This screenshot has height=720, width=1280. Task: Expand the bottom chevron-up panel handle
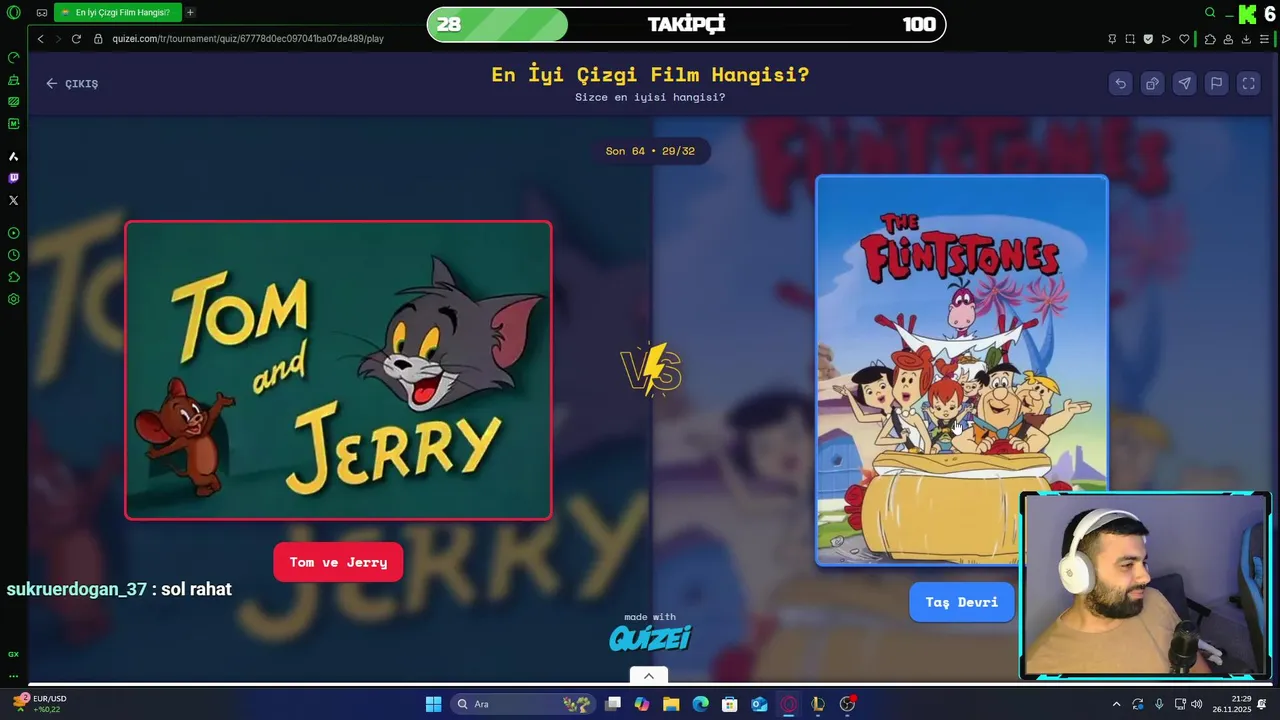tap(649, 676)
